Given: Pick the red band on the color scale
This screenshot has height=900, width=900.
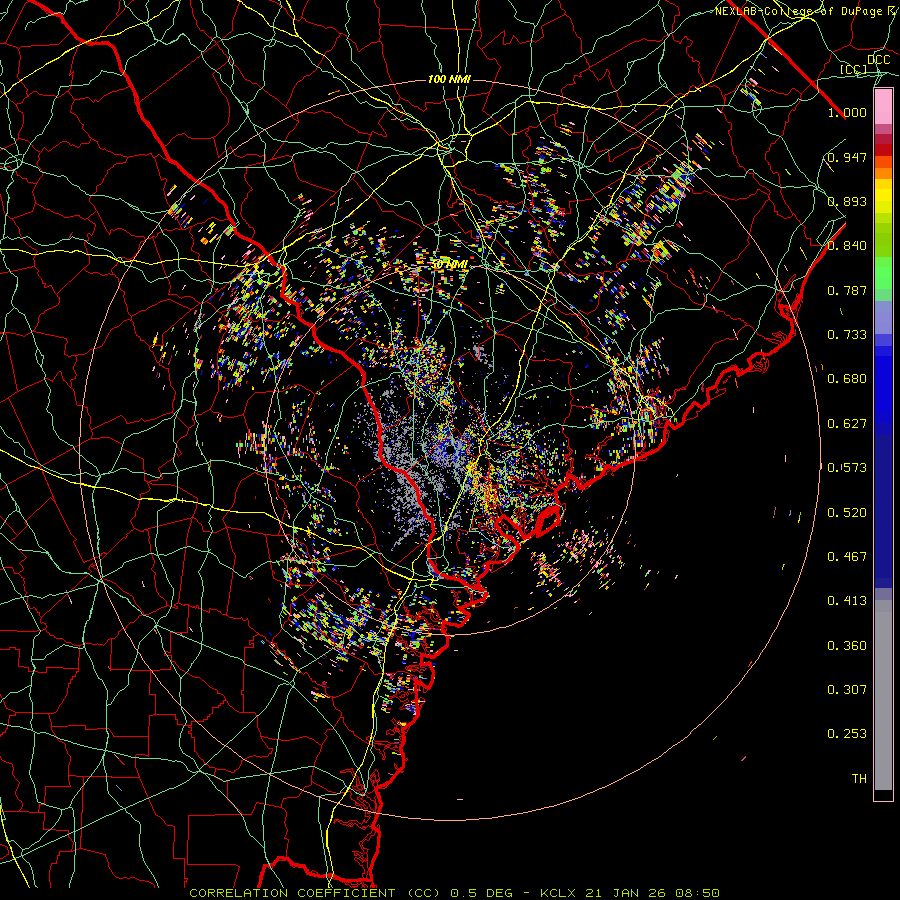Looking at the screenshot, I should (883, 149).
